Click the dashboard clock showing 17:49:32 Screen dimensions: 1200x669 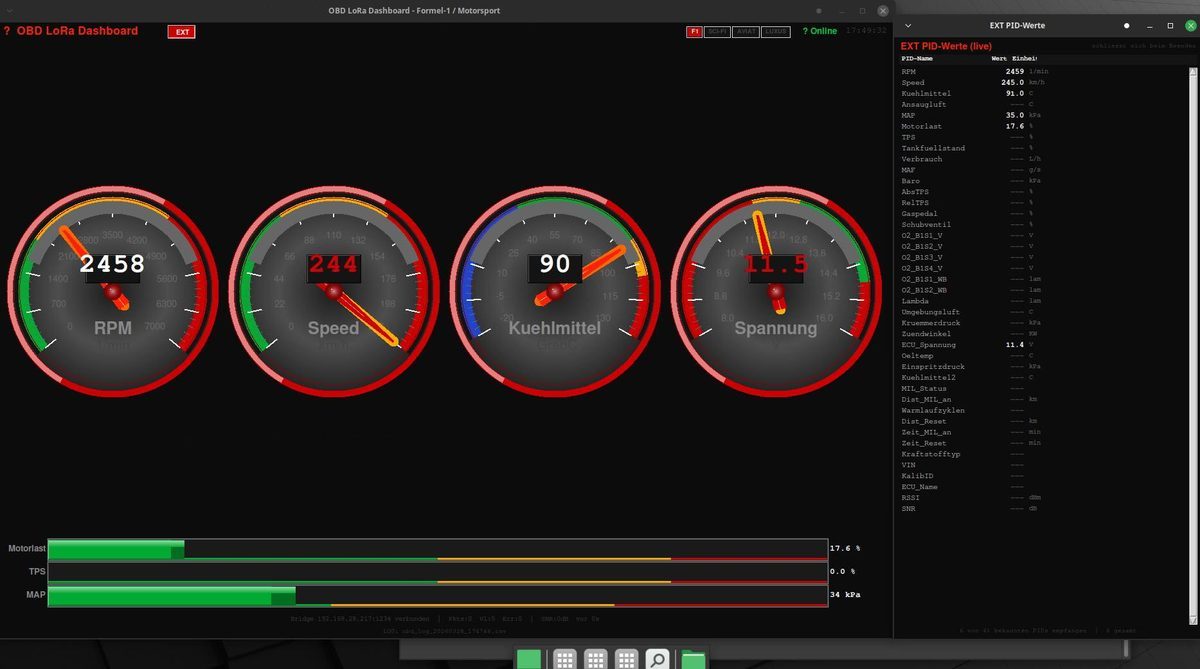(x=866, y=31)
